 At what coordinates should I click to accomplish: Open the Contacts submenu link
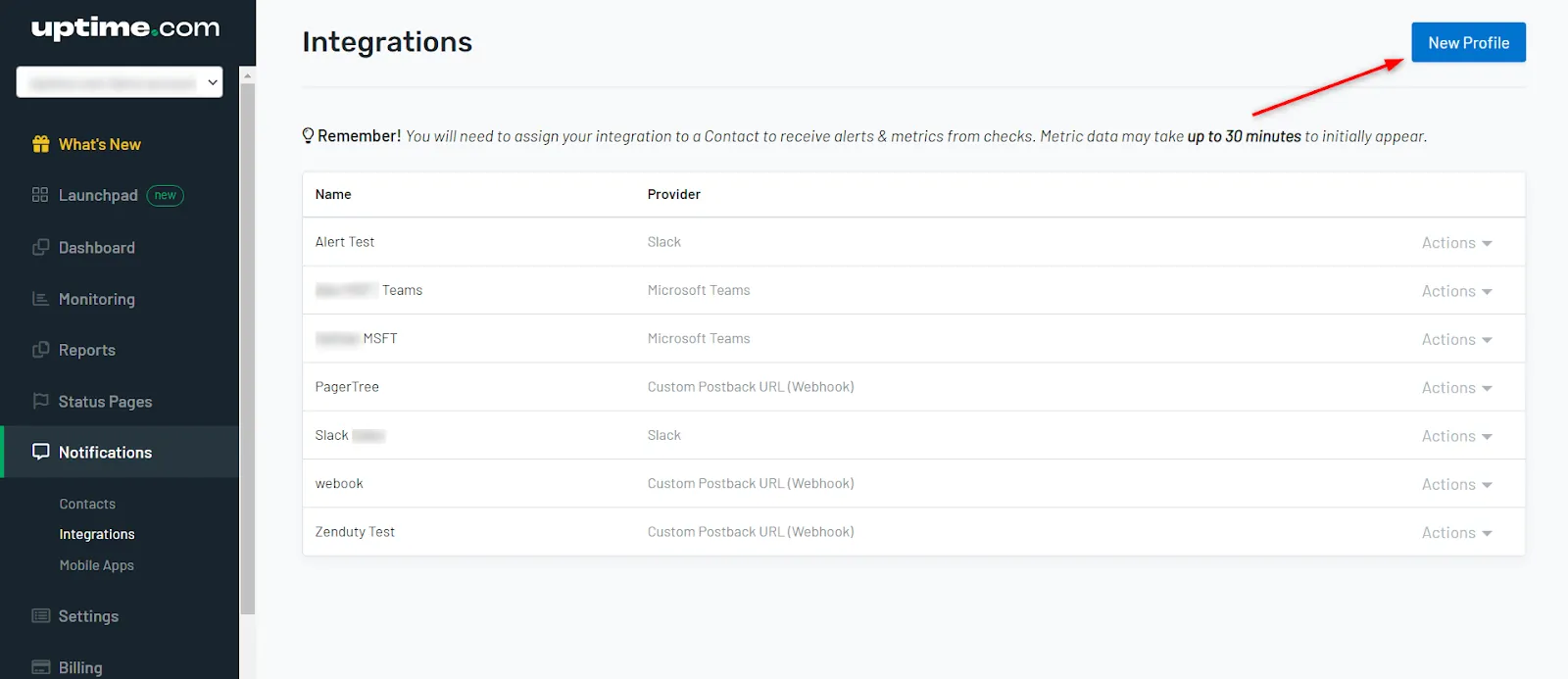[x=87, y=504]
